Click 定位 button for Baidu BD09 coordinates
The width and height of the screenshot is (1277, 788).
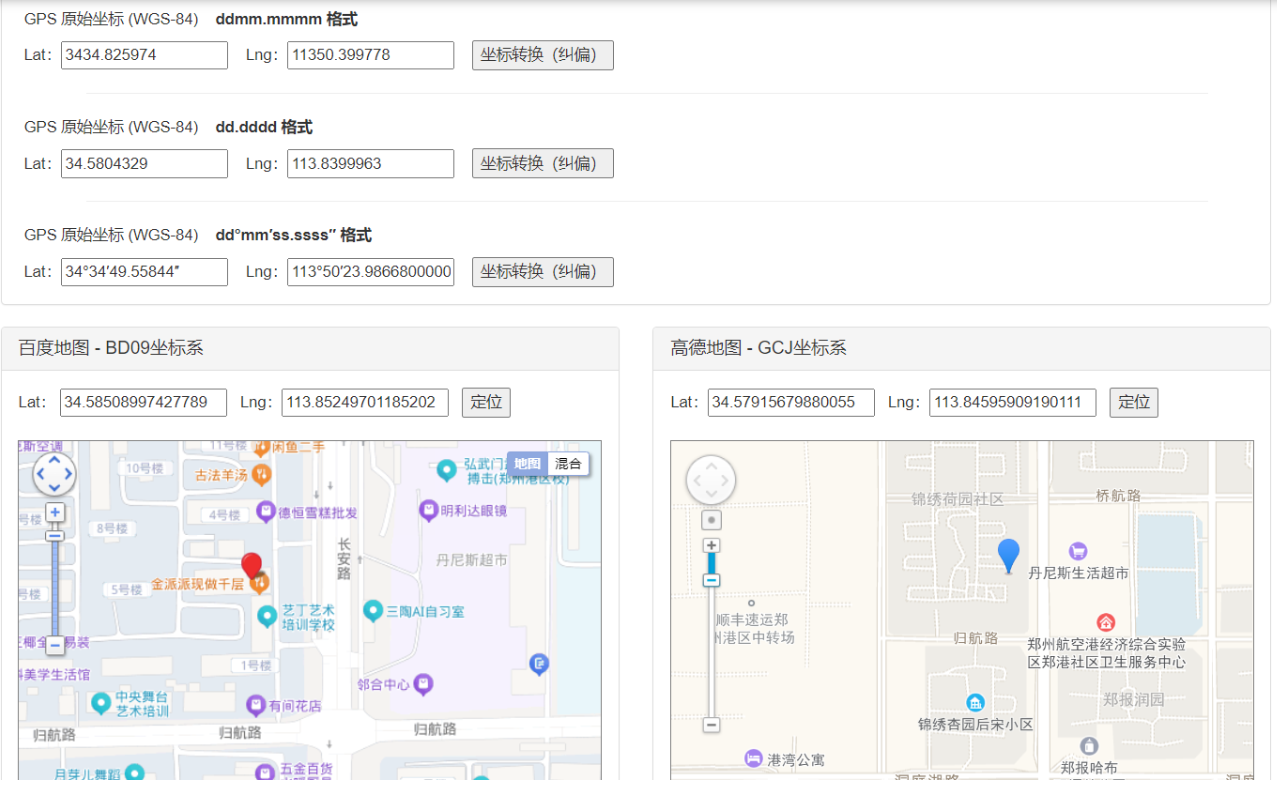click(486, 402)
